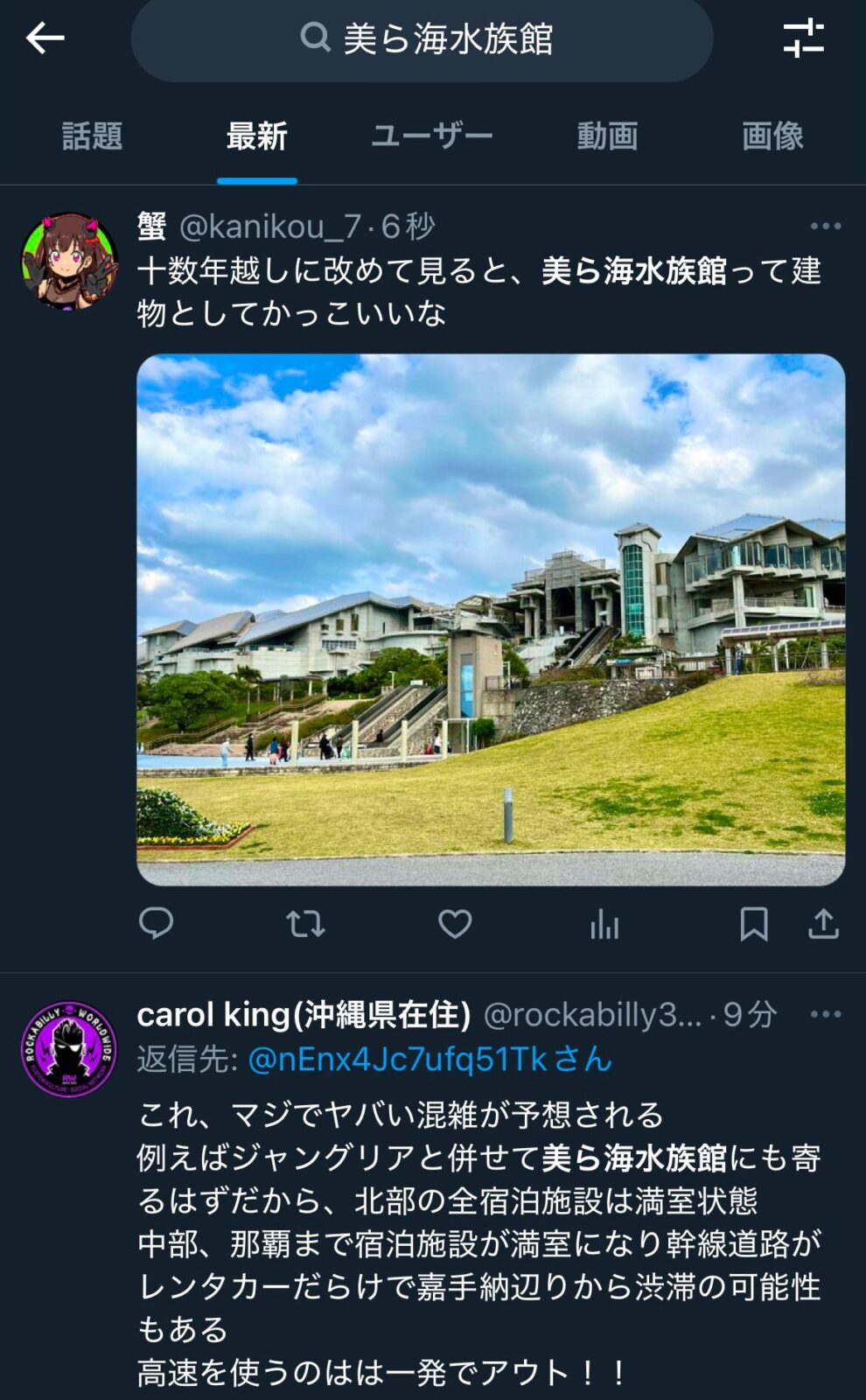The width and height of the screenshot is (866, 1400).
Task: Tap the search field with 美ら海水族館
Action: tap(423, 38)
